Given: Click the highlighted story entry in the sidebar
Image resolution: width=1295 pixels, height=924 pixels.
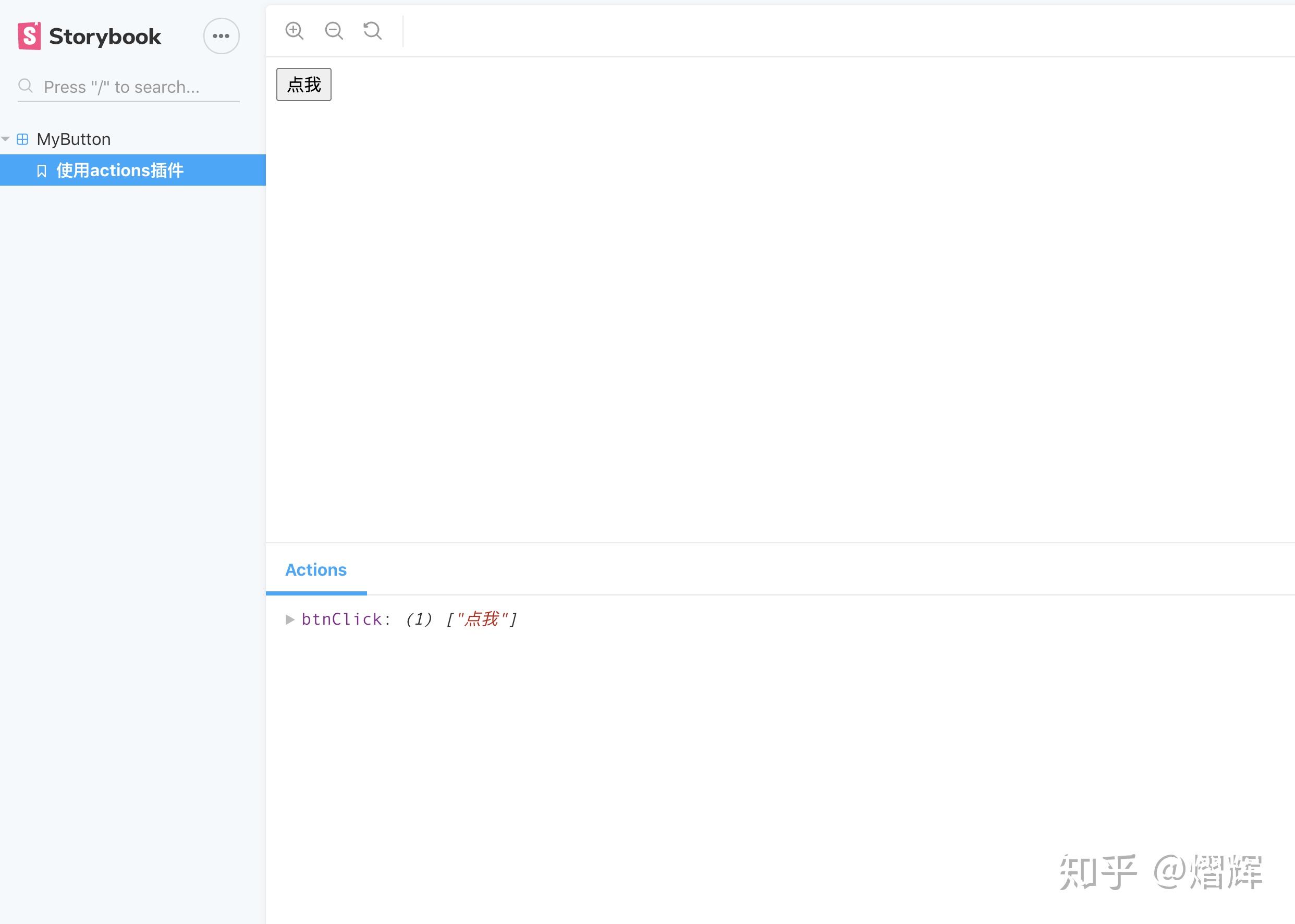Looking at the screenshot, I should point(119,169).
